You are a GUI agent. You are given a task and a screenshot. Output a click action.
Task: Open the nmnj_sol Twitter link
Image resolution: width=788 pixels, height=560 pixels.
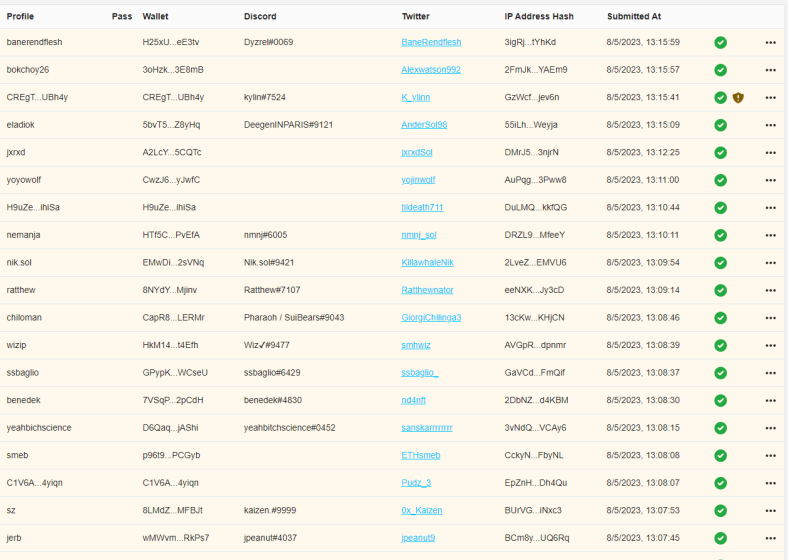419,235
